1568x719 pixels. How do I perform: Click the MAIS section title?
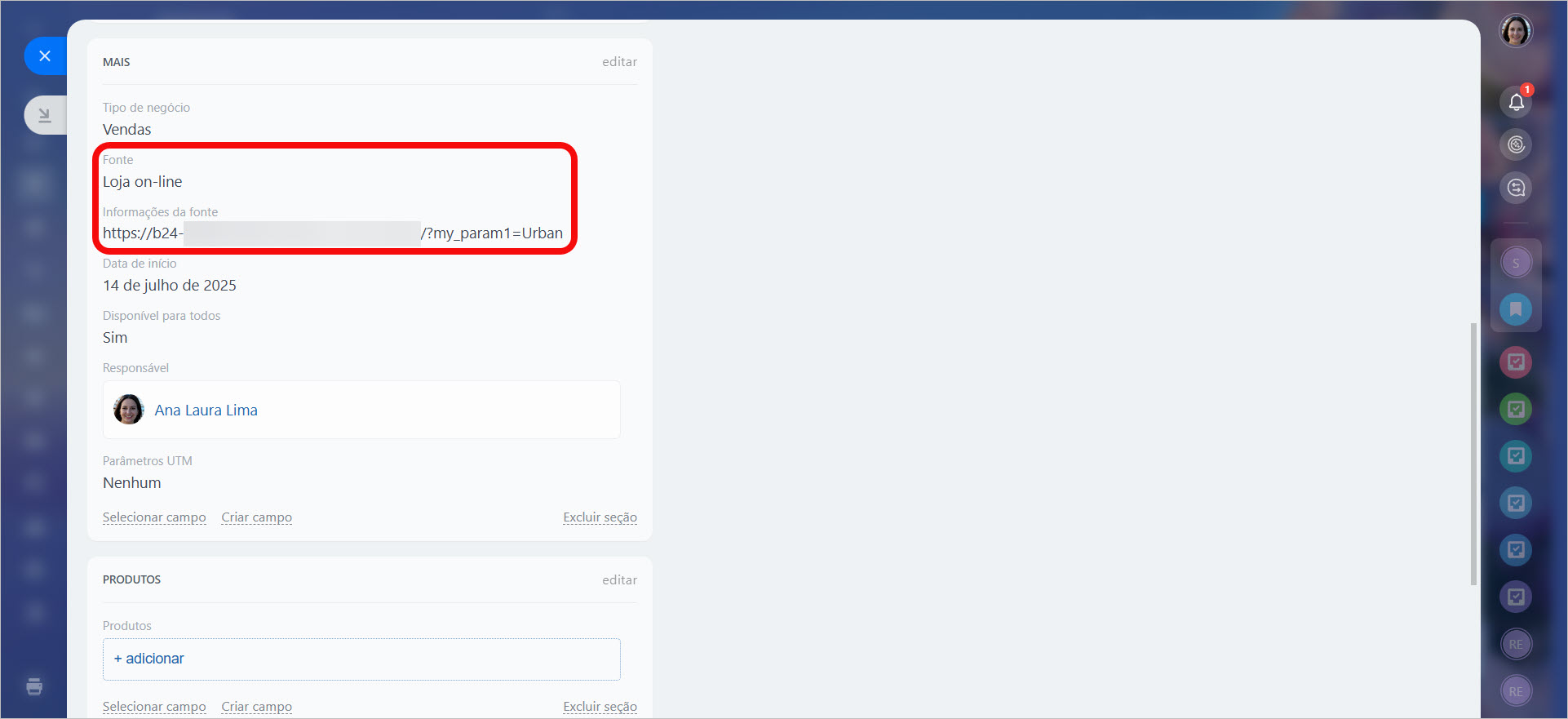point(116,62)
